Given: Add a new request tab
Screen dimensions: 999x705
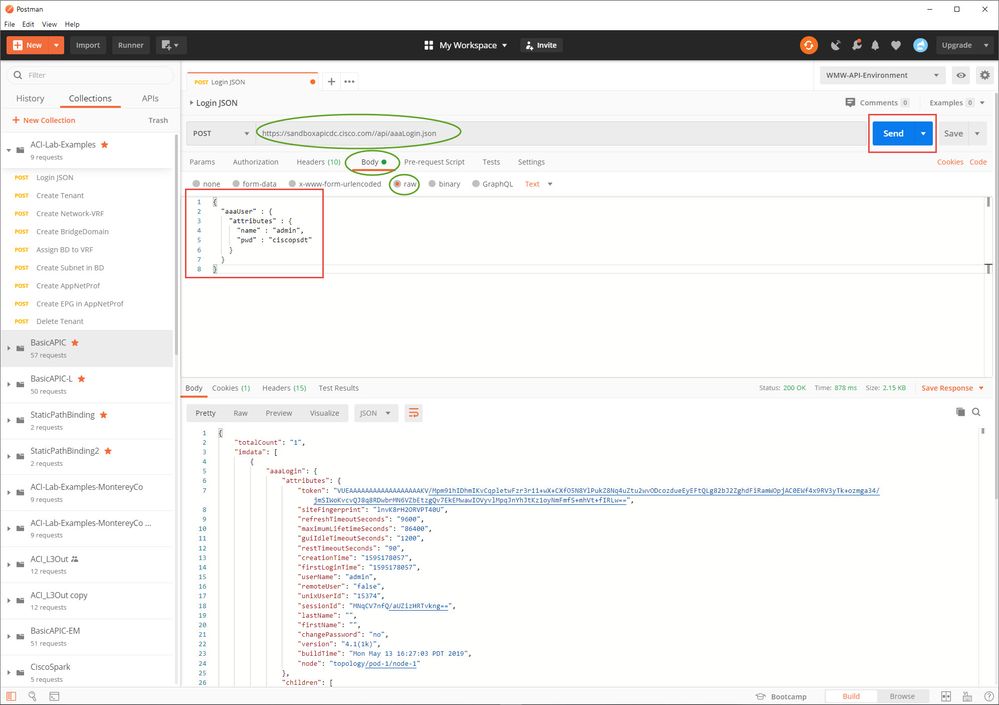Looking at the screenshot, I should (x=331, y=82).
